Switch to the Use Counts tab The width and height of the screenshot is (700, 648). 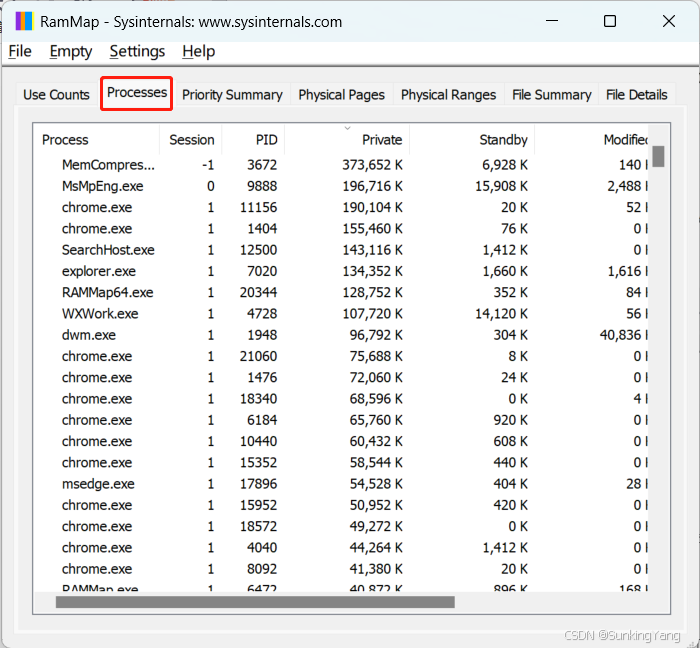click(x=56, y=95)
